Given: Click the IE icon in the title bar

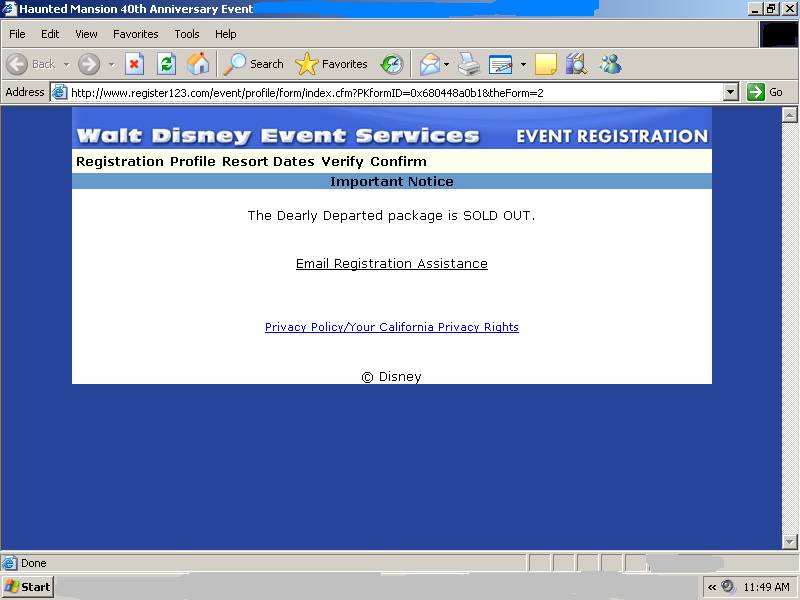Looking at the screenshot, I should (9, 9).
